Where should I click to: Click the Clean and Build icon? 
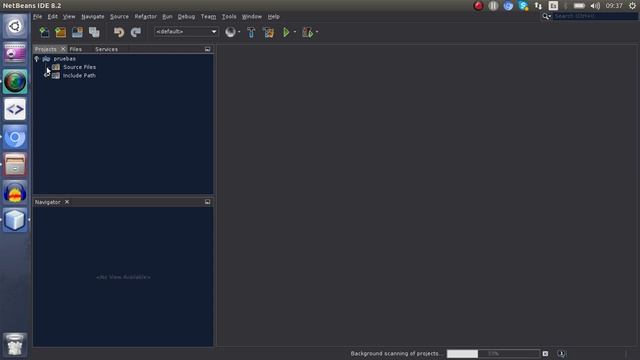[269, 32]
